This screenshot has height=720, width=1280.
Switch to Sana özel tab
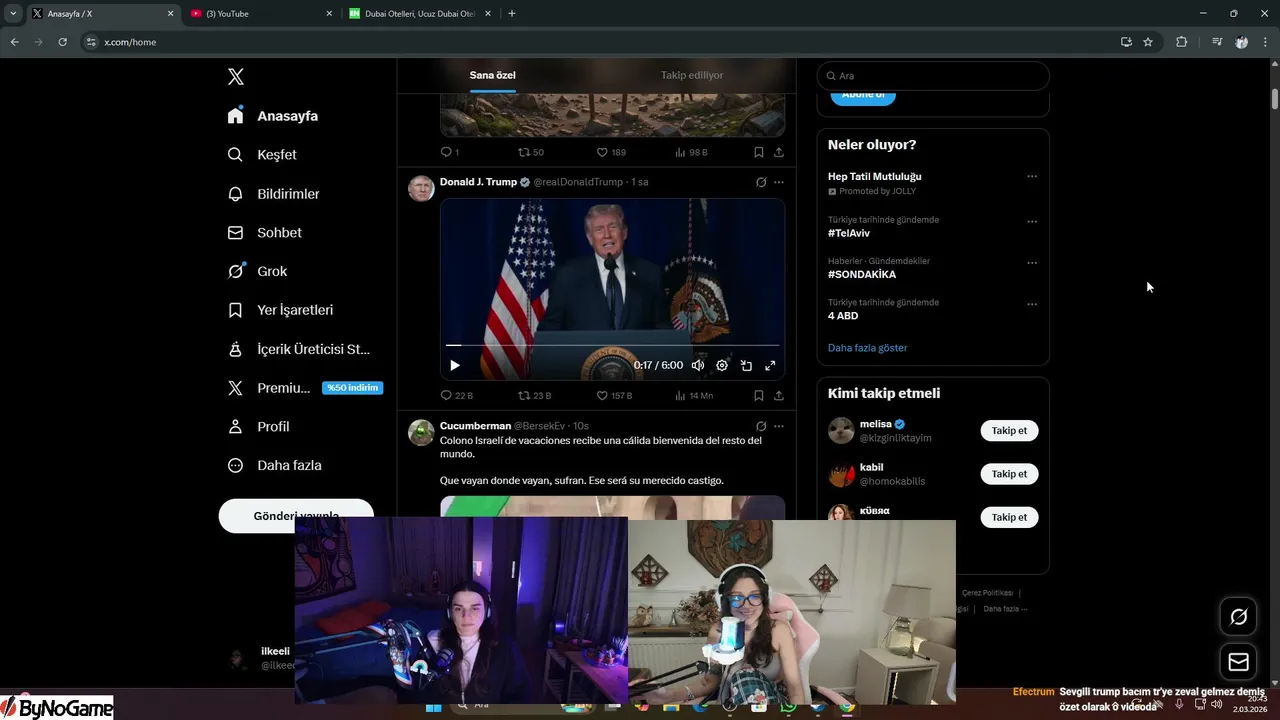493,75
